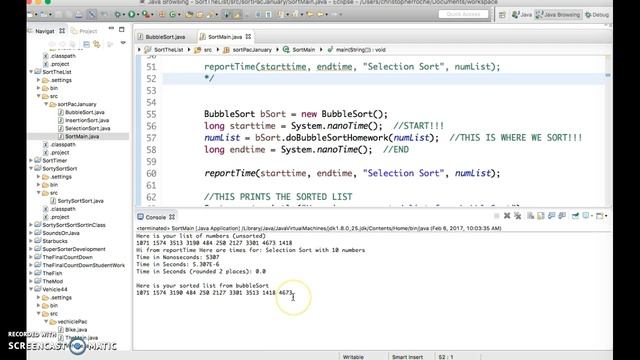Focus the Quick Access search field
This screenshot has height=360, width=640.
click(463, 14)
